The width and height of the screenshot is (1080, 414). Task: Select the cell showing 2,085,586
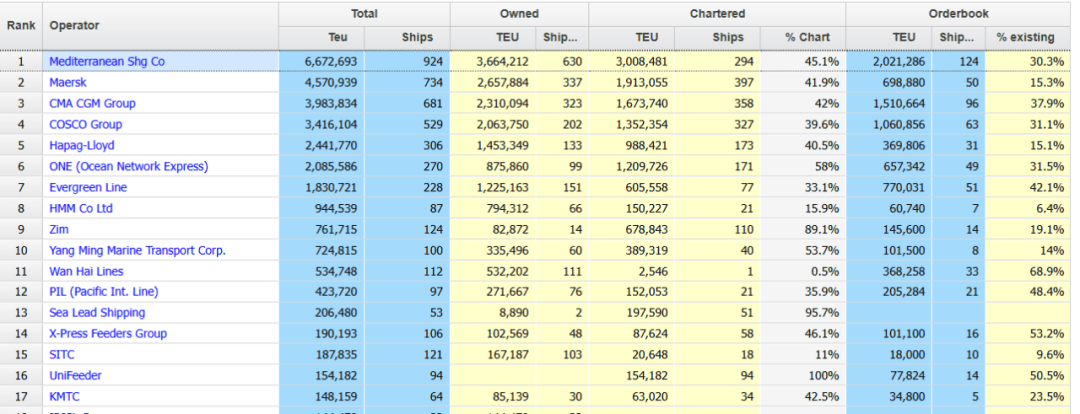322,166
